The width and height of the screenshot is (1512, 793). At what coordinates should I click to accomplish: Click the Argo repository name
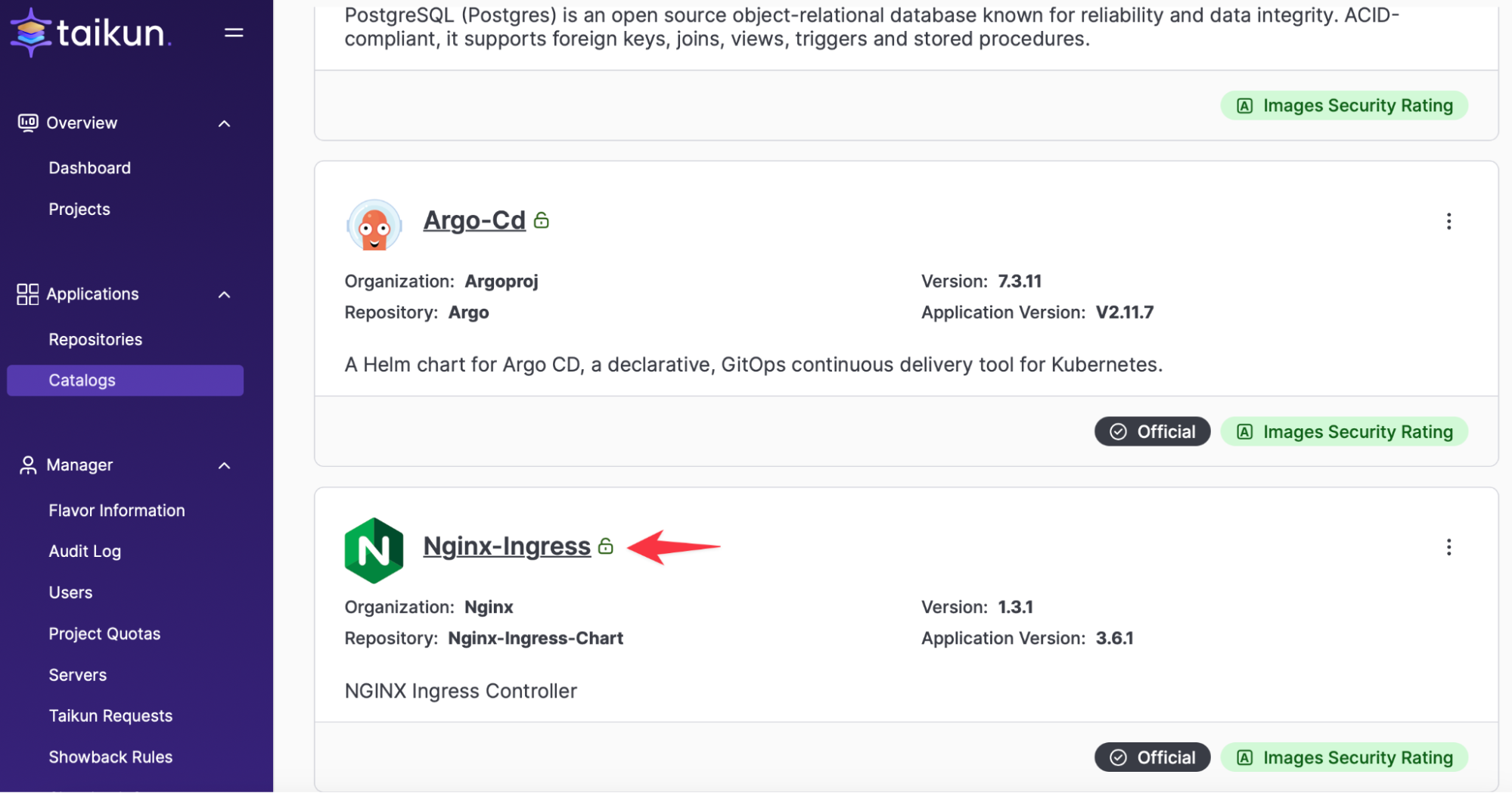469,313
